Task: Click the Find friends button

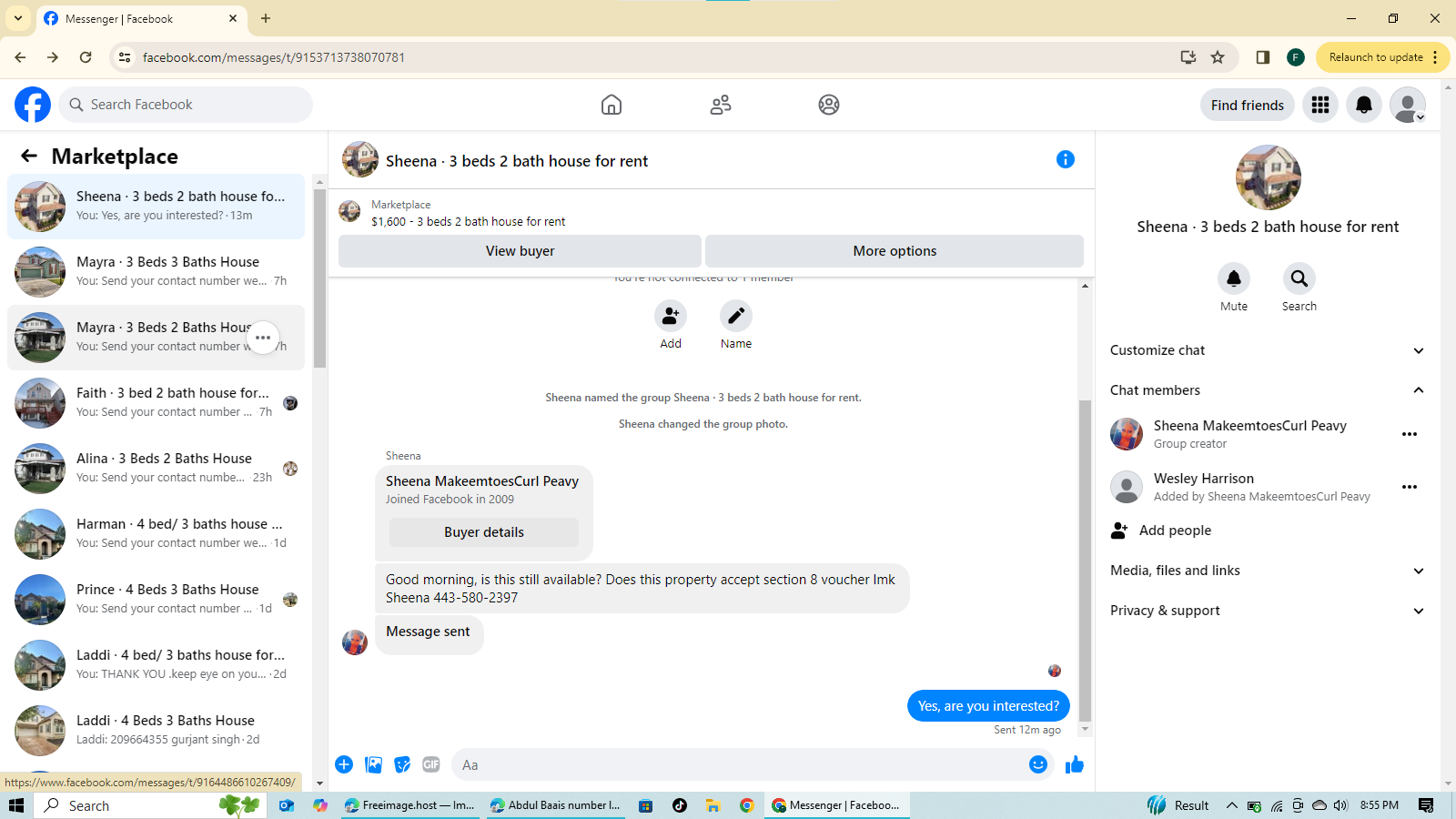Action: (x=1248, y=105)
